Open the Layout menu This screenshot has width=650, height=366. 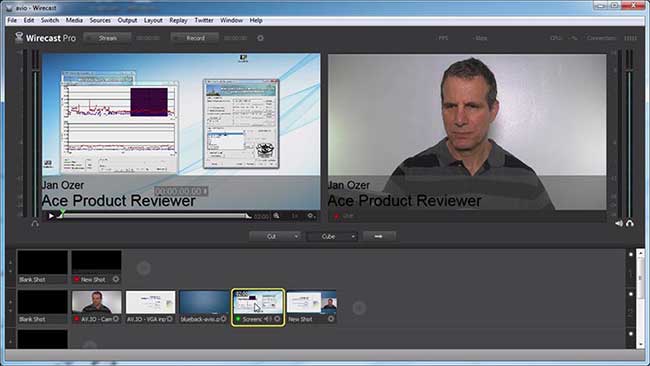coord(153,20)
